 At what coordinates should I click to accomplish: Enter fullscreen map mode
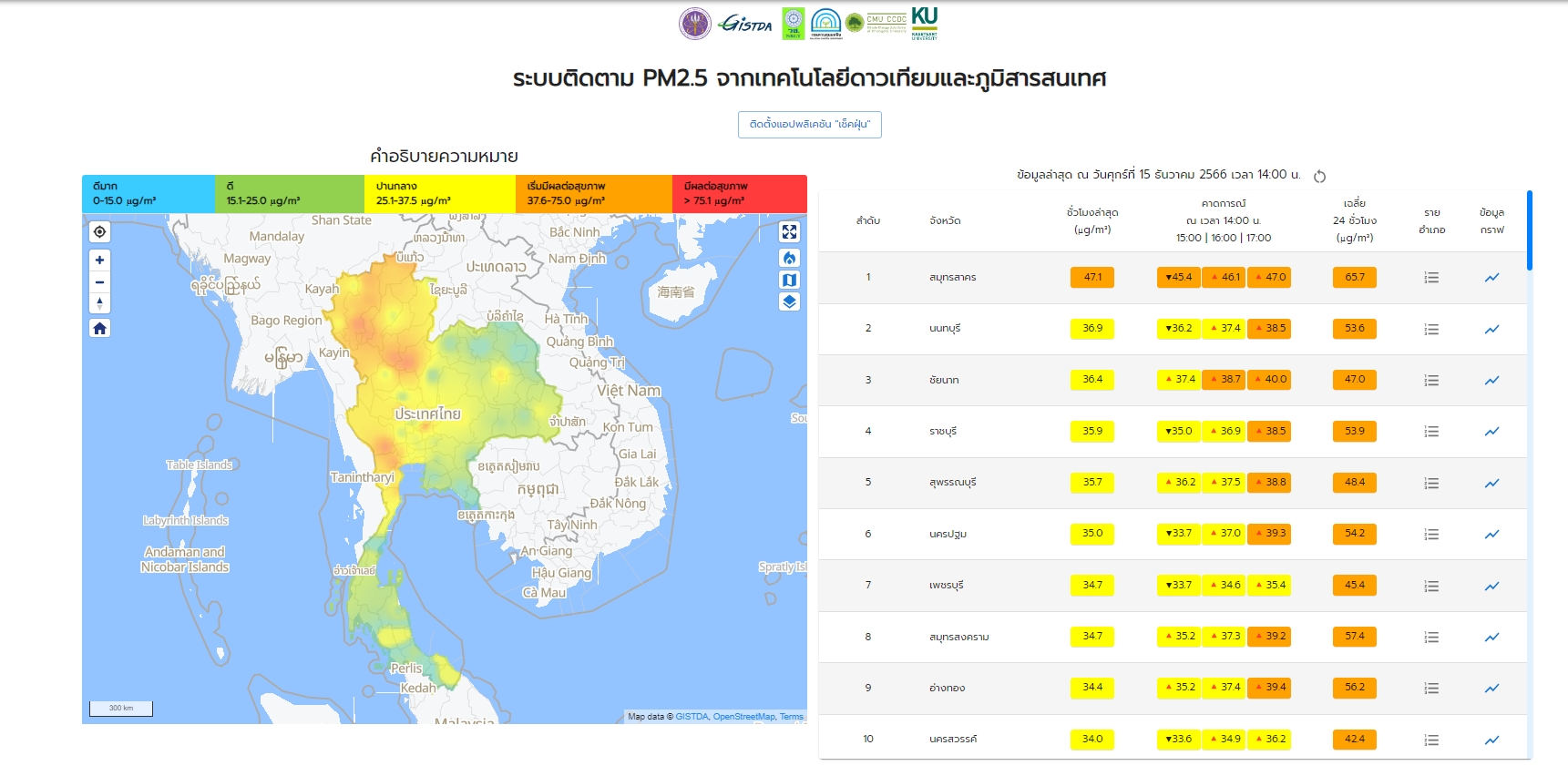pyautogui.click(x=789, y=232)
